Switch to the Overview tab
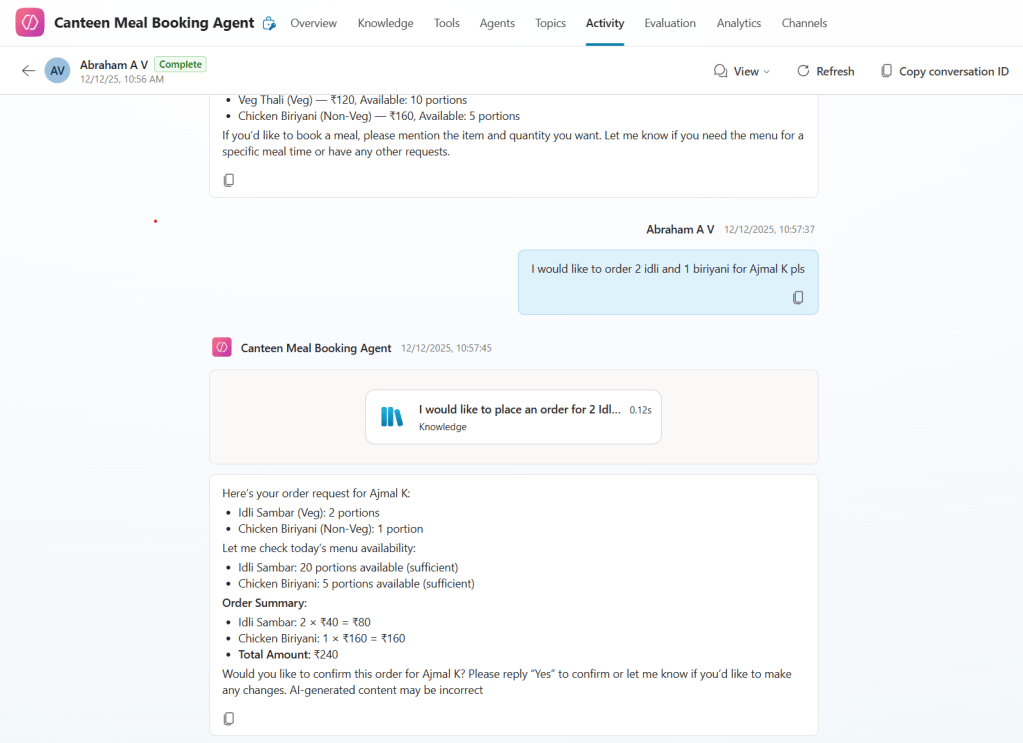Viewport: 1023px width, 743px height. 313,23
